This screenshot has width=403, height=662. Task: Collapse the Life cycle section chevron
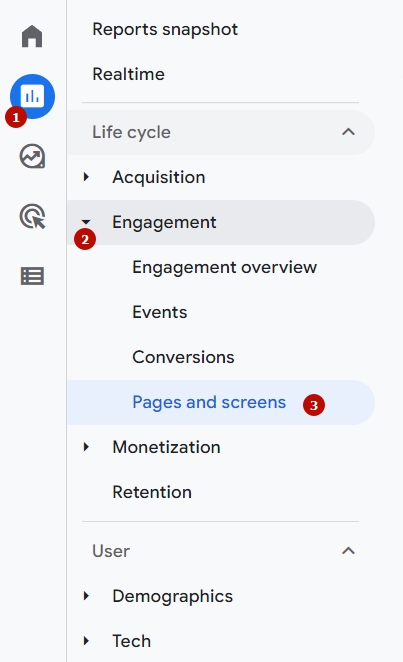348,132
